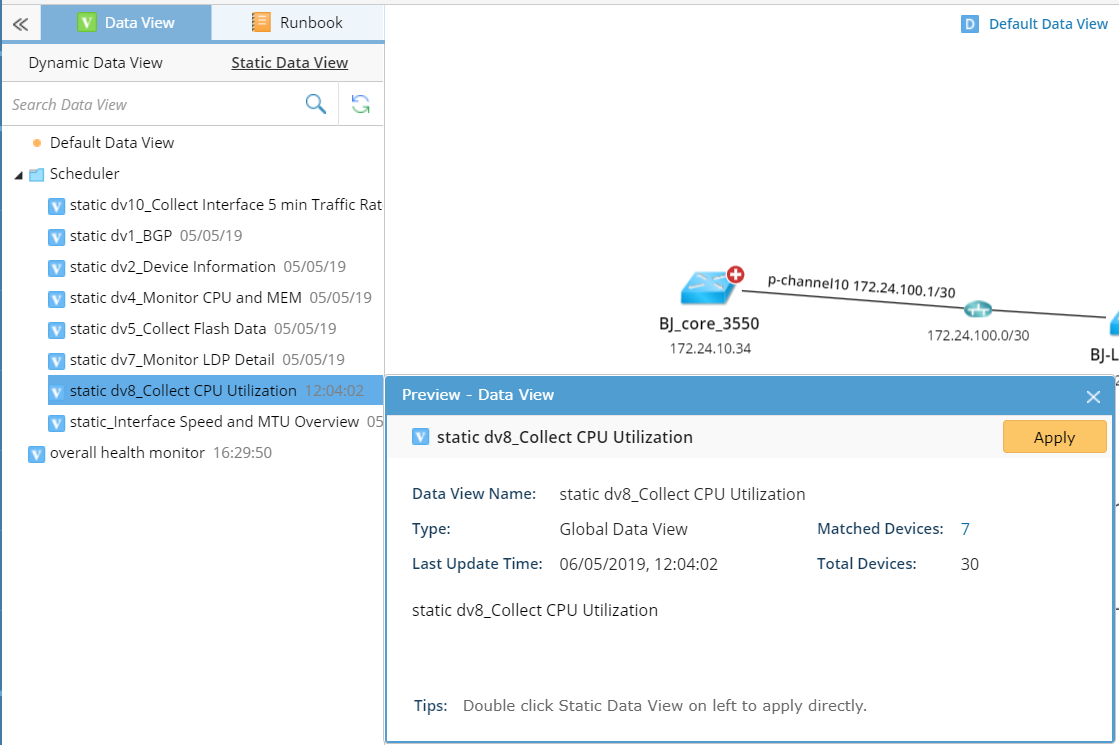Refresh the data view list
The image size is (1119, 745).
[360, 104]
